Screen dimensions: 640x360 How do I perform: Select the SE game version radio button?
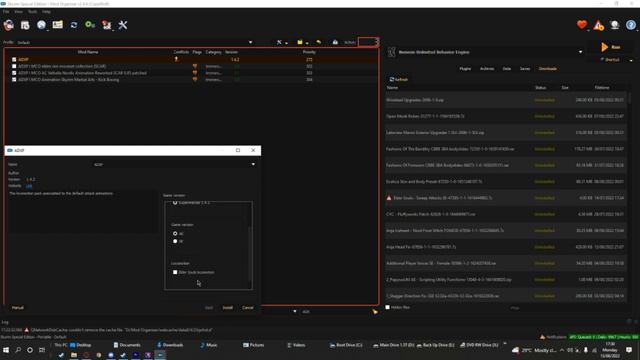(175, 241)
